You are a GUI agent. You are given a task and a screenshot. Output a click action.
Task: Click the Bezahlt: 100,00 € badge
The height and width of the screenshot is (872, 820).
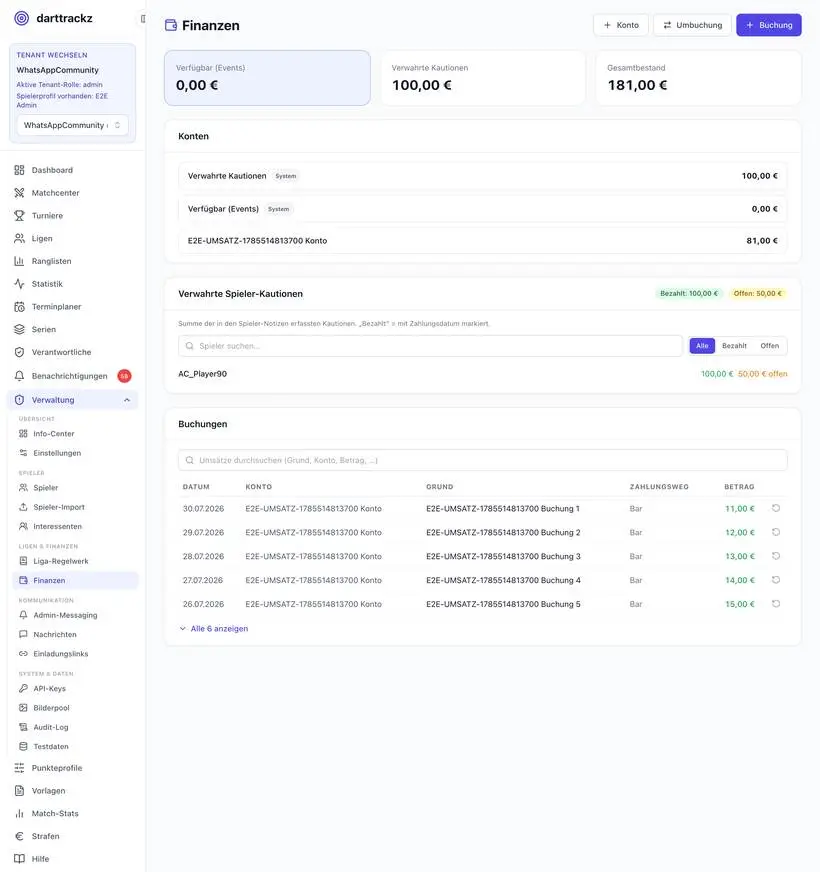(x=689, y=294)
